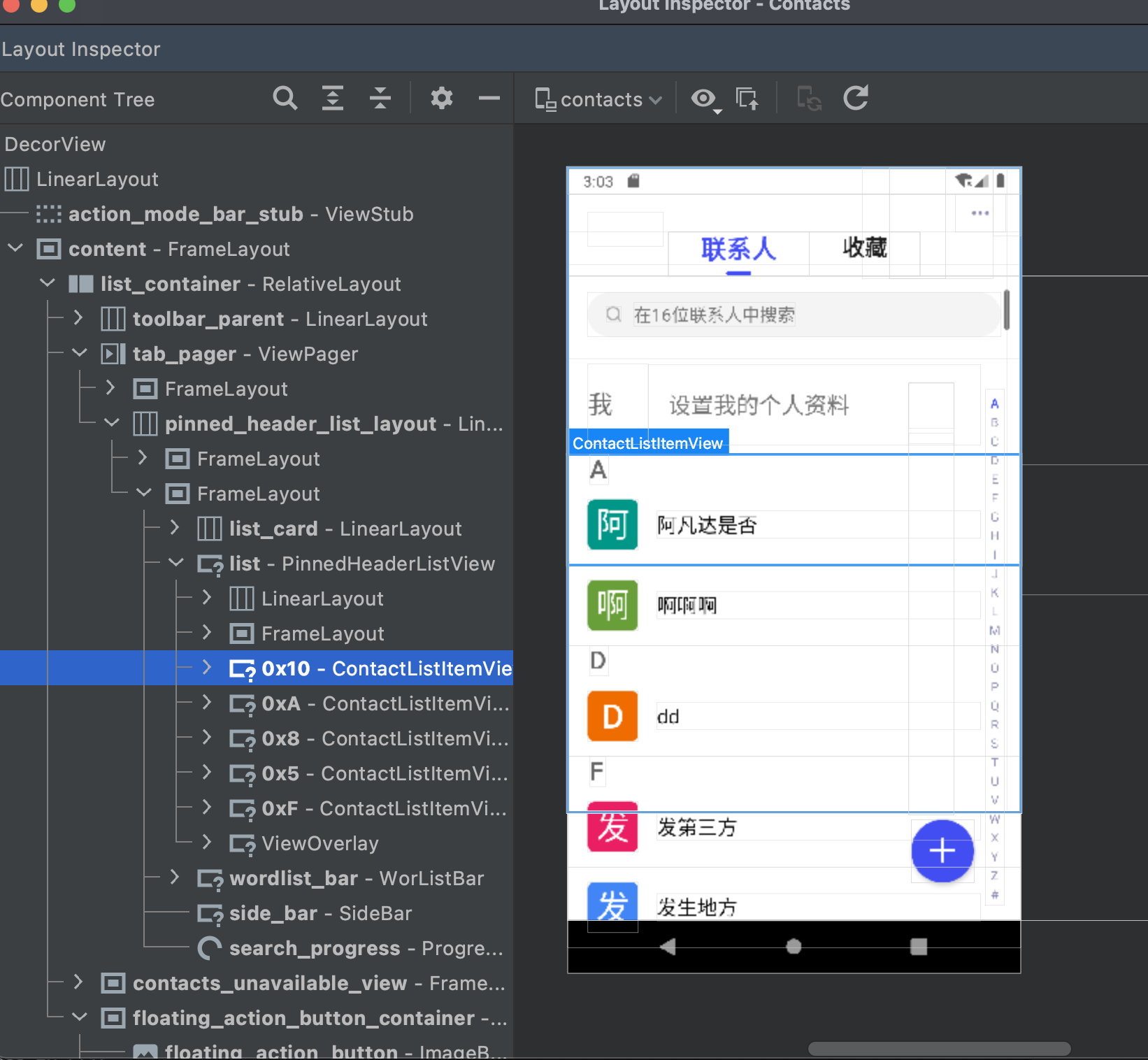Collapse the floating_action_button_container node
Image resolution: width=1148 pixels, height=1060 pixels.
point(80,1017)
